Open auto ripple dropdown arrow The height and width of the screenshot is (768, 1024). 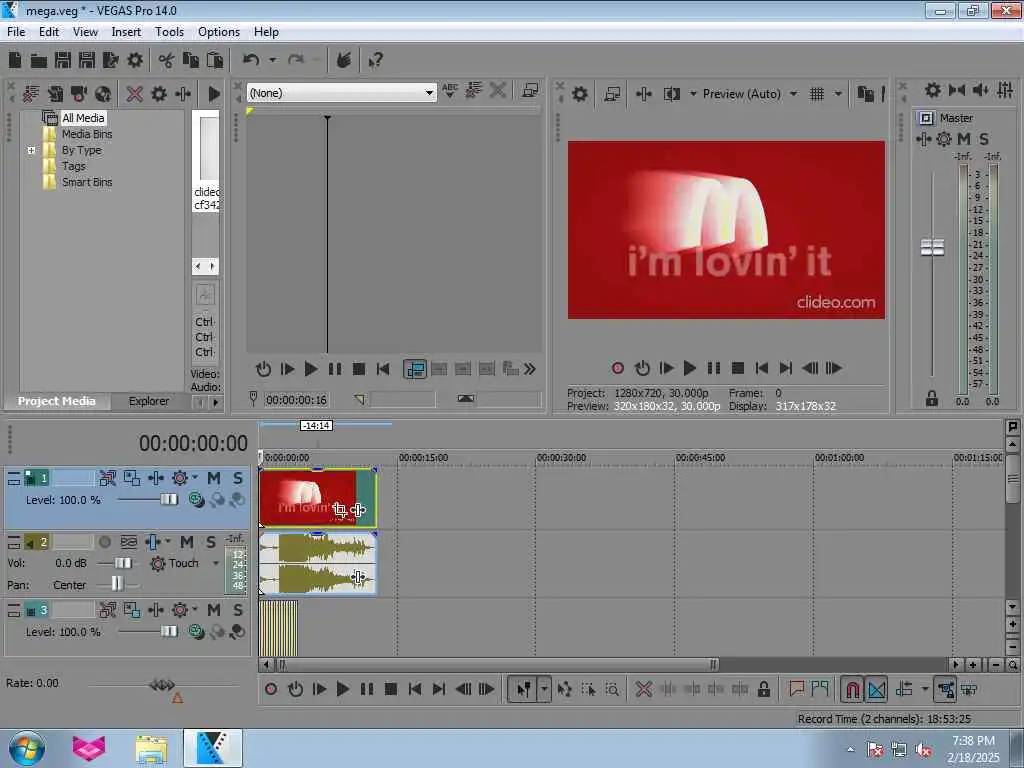coord(924,689)
